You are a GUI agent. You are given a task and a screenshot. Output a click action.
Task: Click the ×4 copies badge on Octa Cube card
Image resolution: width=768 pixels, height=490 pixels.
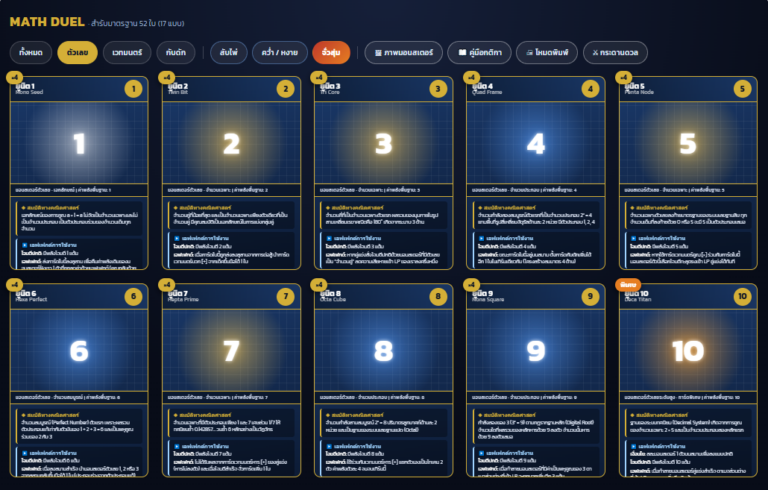(319, 285)
